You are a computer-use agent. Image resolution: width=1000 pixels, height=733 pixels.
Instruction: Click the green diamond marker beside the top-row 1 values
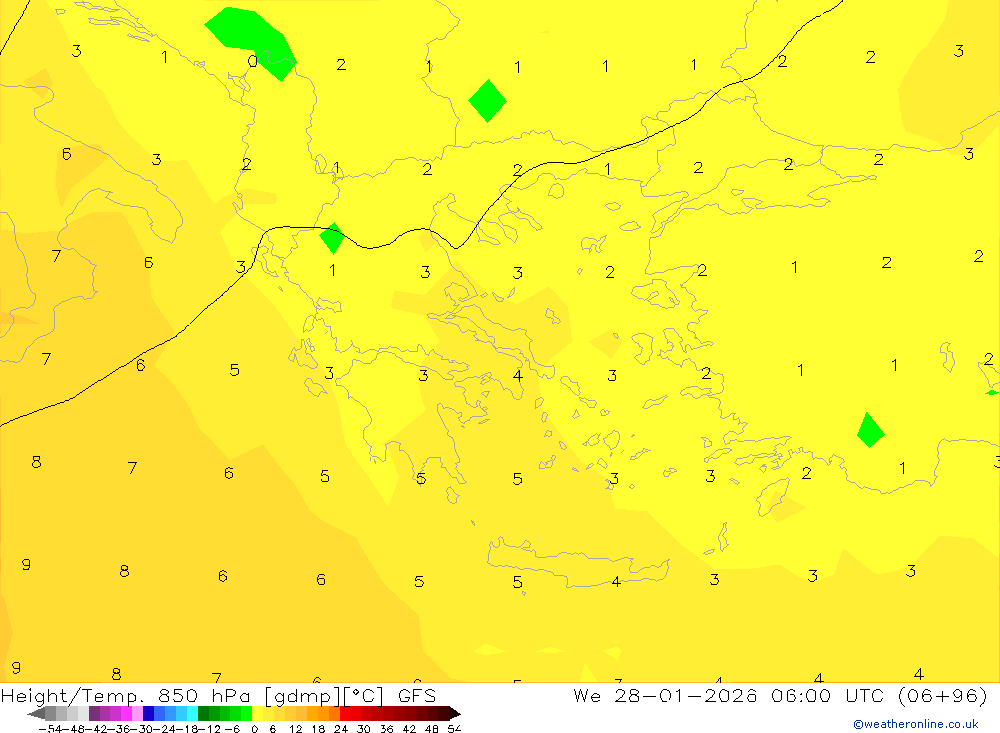point(487,101)
